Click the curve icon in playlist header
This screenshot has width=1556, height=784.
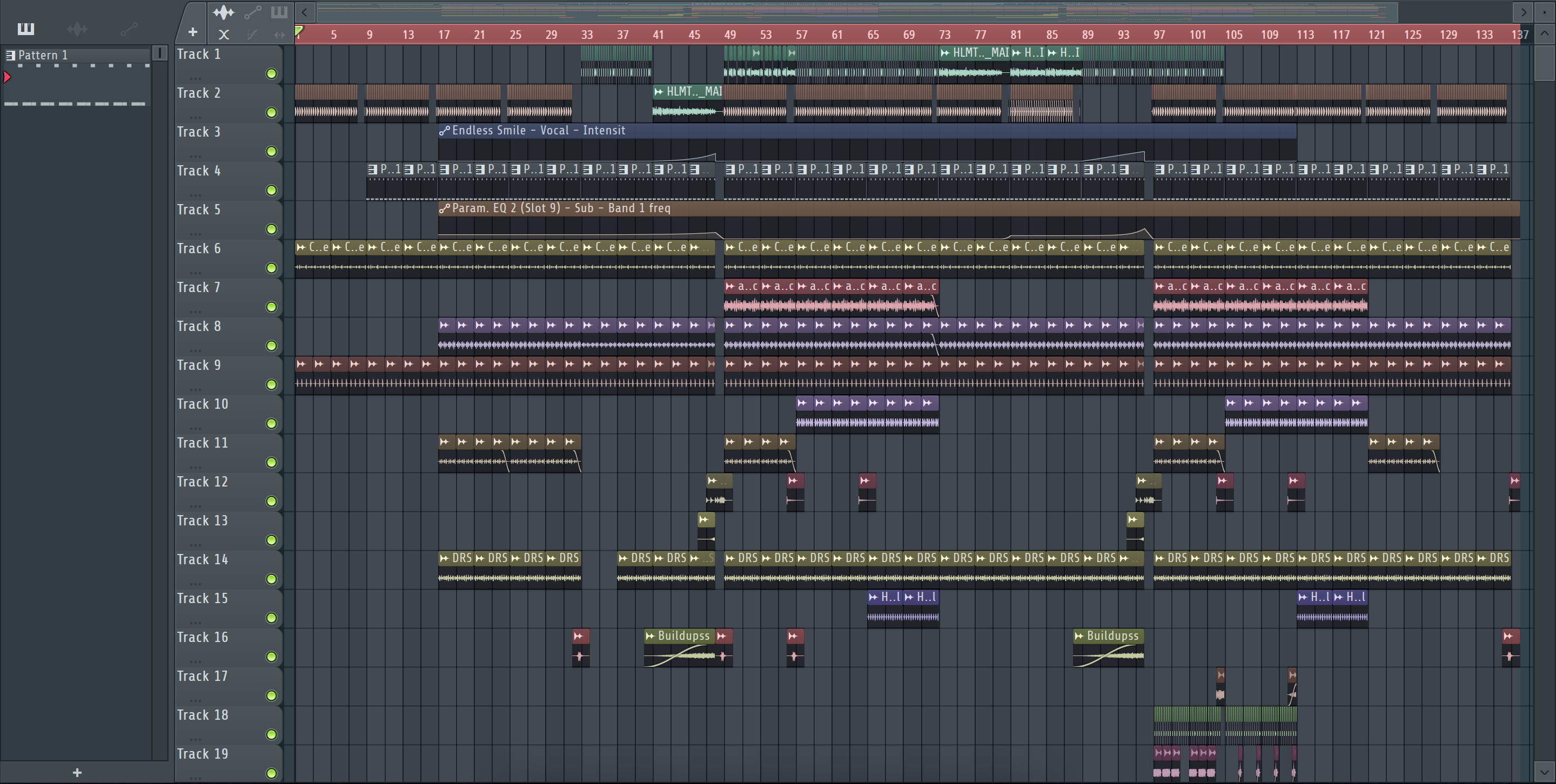(252, 35)
